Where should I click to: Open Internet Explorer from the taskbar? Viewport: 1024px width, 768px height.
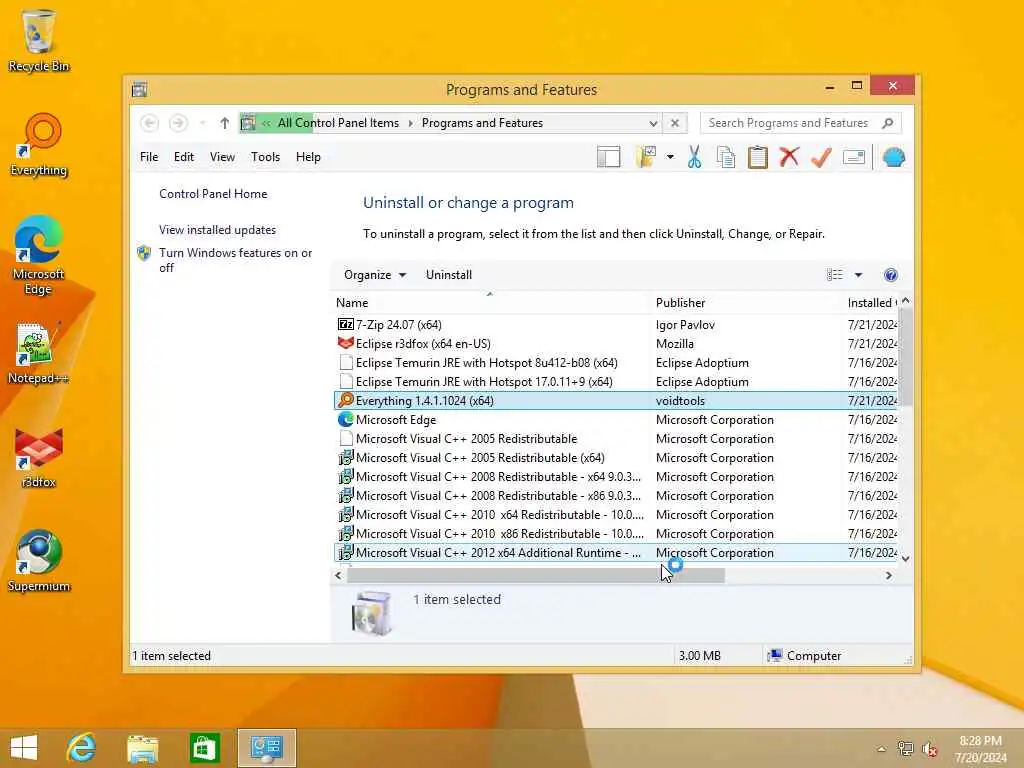coord(82,748)
